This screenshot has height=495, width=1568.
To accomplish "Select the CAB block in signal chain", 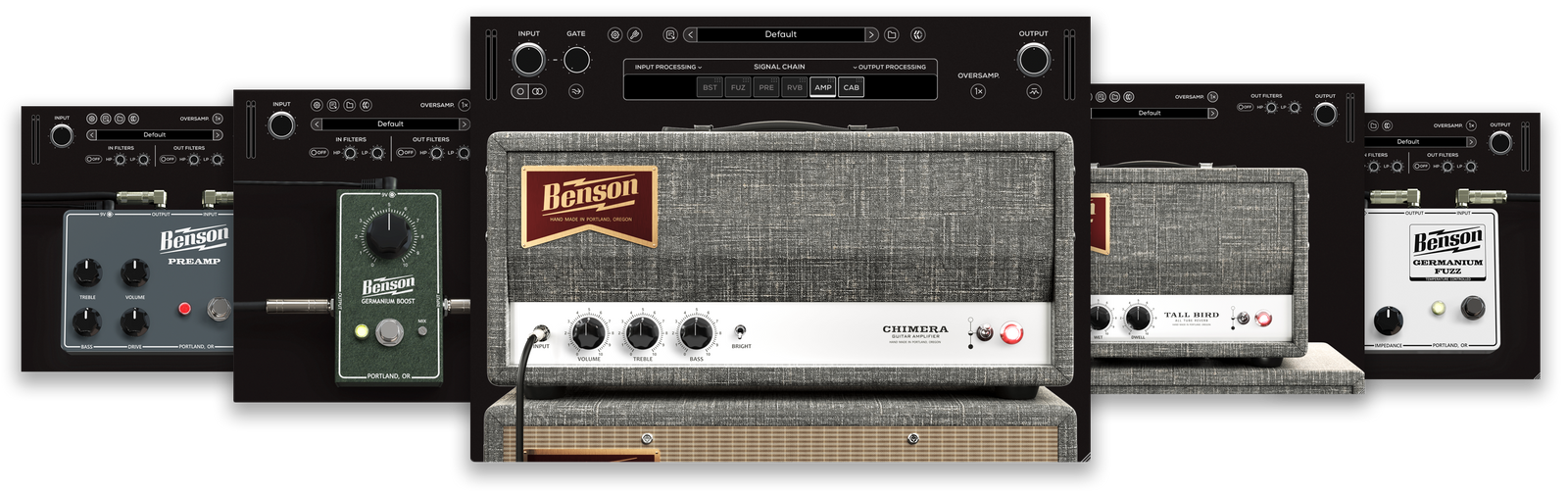I will coord(852,87).
